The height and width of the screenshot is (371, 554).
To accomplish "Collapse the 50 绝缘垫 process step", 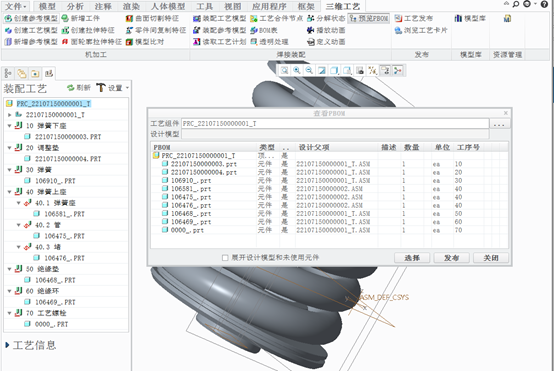I will 10,269.
